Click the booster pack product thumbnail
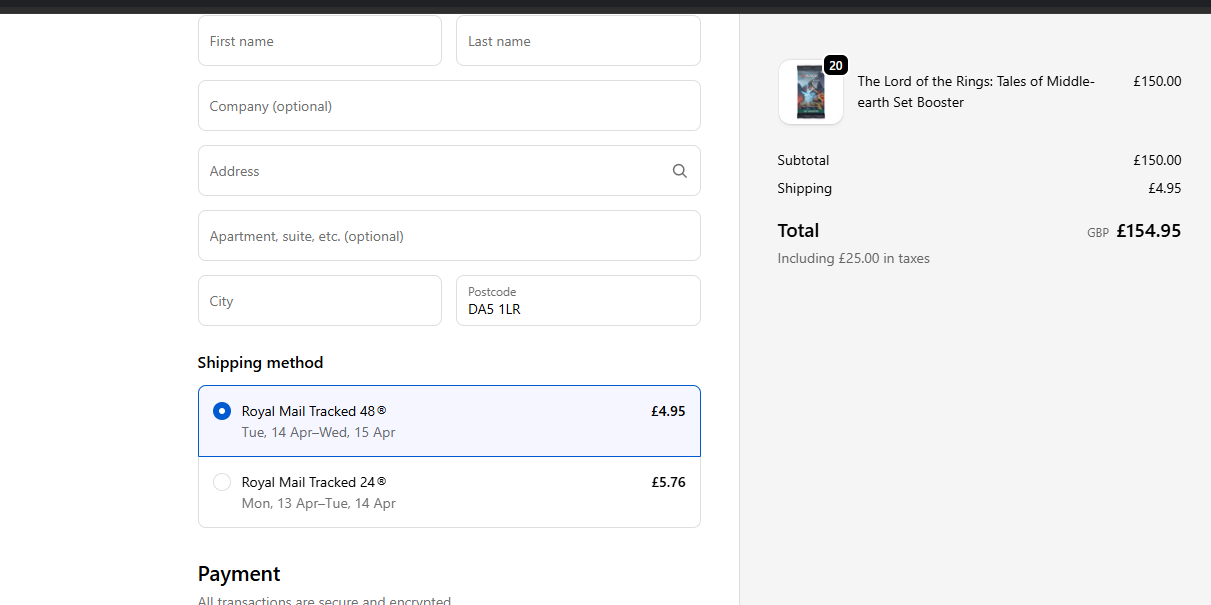1211x605 pixels. pyautogui.click(x=810, y=93)
